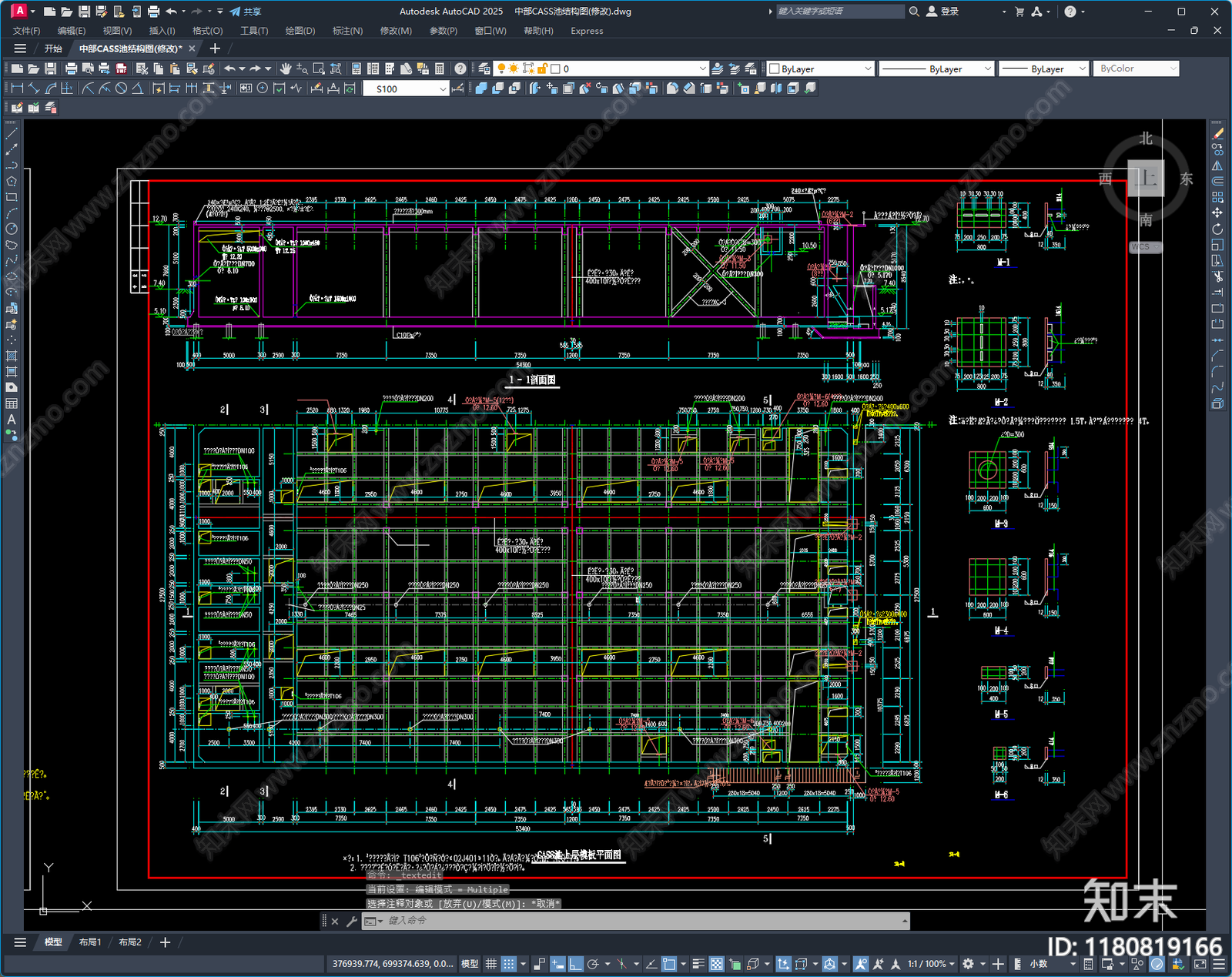The height and width of the screenshot is (977, 1232).
Task: Select the Multiline Text (A) tool
Action: tap(12, 420)
